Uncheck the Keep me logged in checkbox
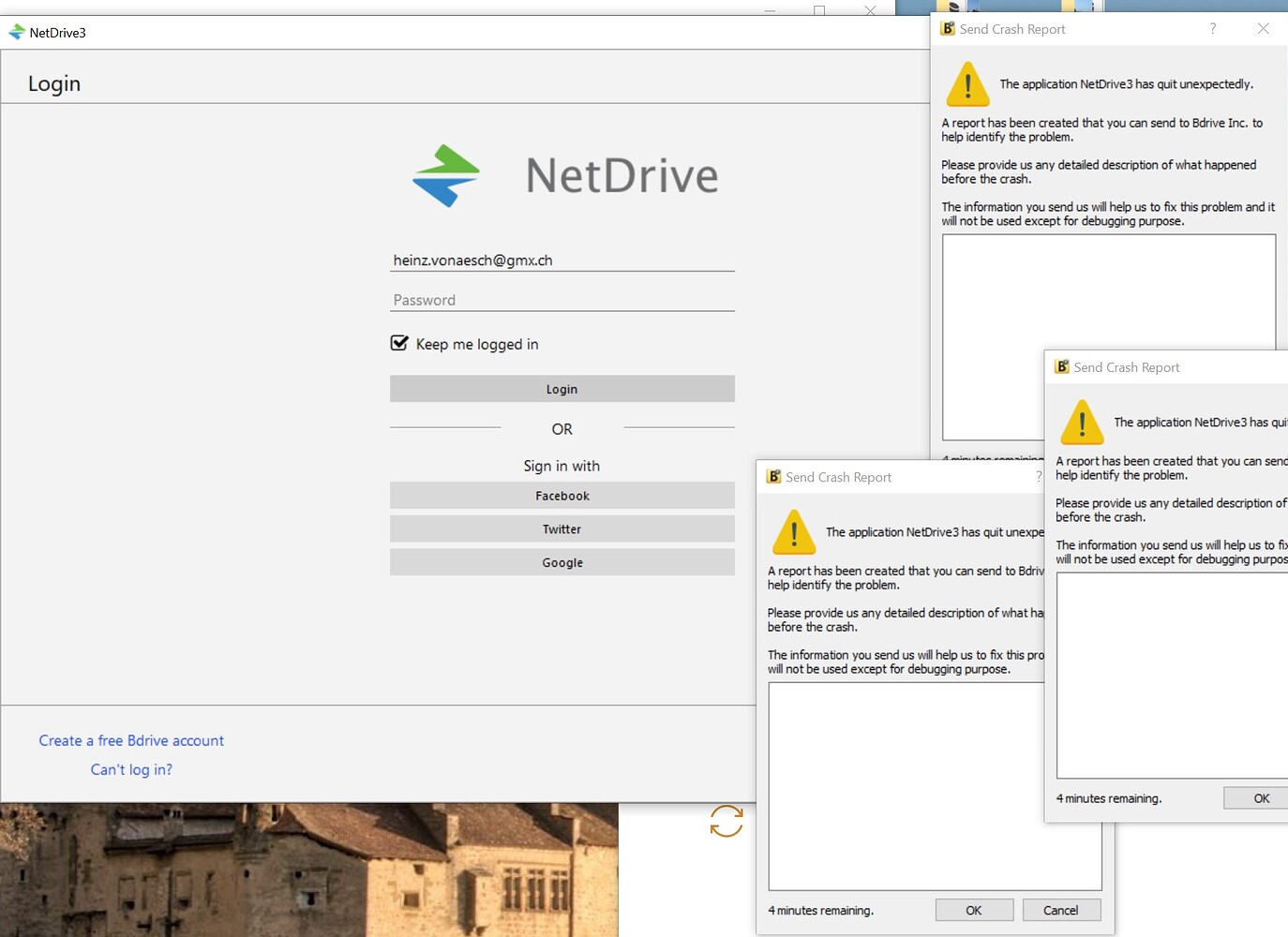This screenshot has width=1288, height=937. coord(399,343)
